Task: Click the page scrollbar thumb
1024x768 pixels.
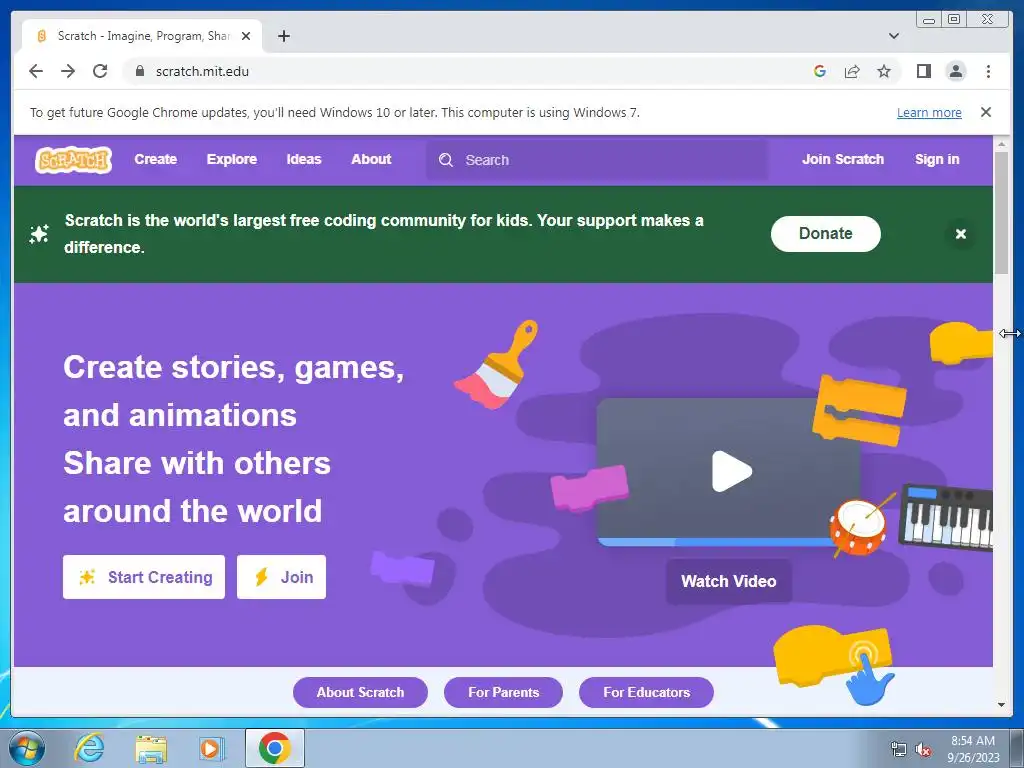Action: 1001,212
